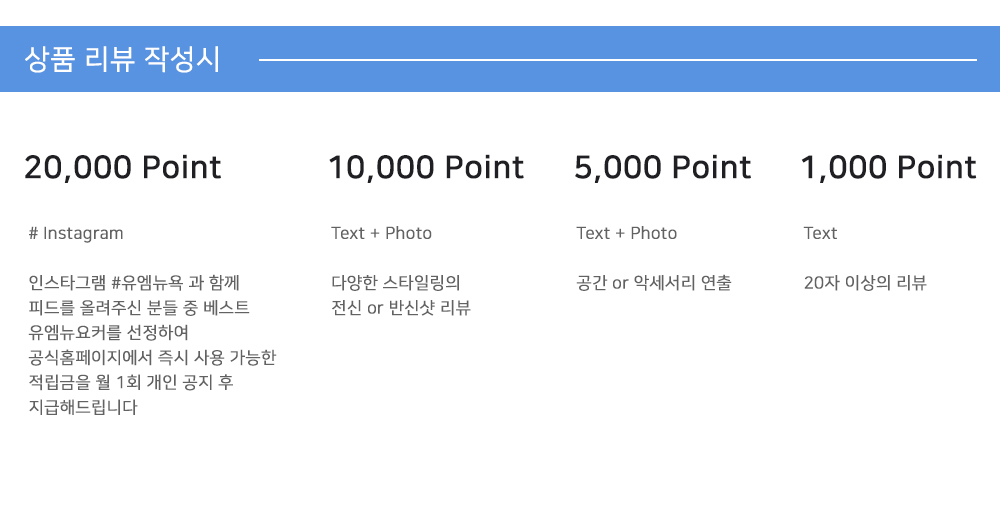The image size is (1000, 525).
Task: Click the 1,000 Point heading
Action: point(888,167)
